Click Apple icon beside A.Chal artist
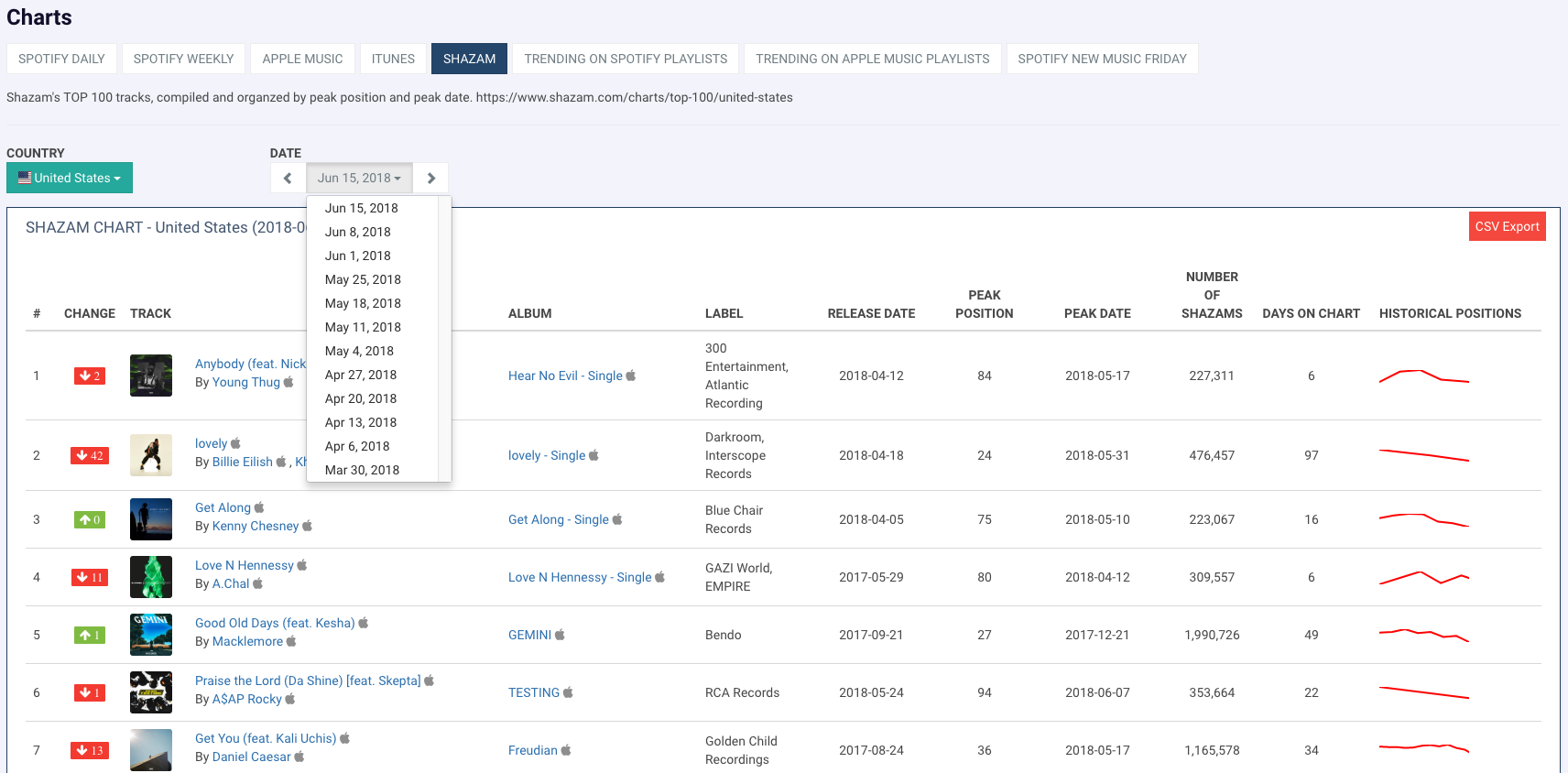 point(258,583)
